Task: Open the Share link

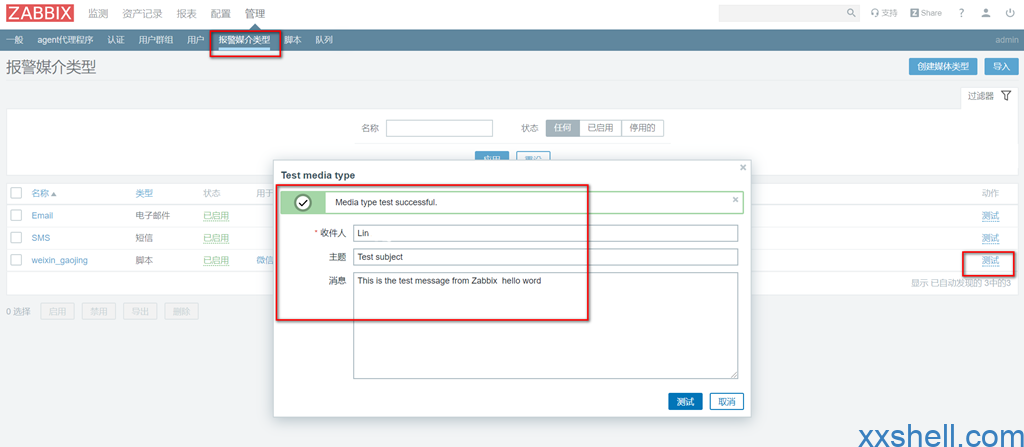Action: coord(926,13)
